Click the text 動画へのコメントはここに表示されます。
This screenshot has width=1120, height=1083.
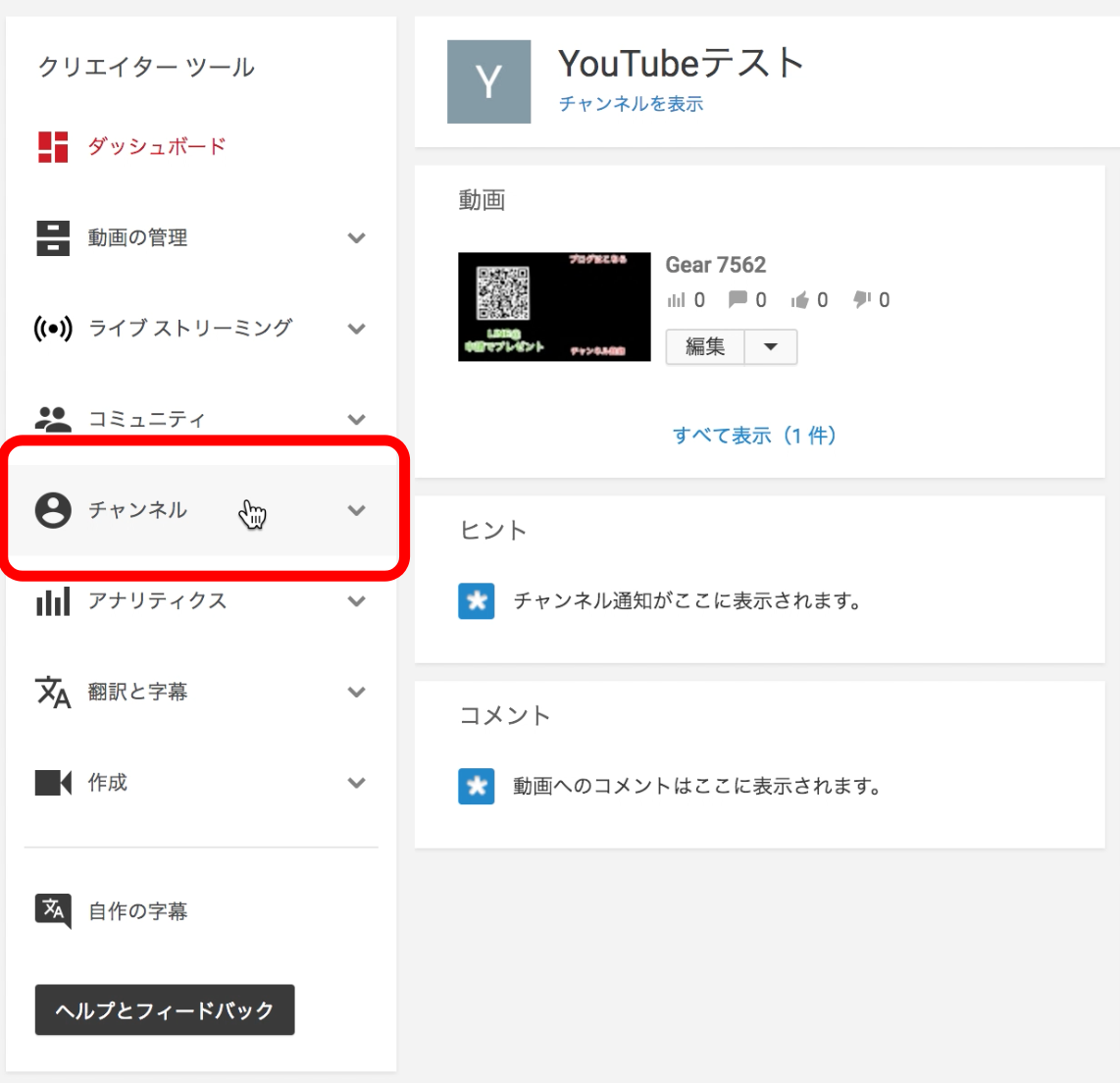pos(698,786)
